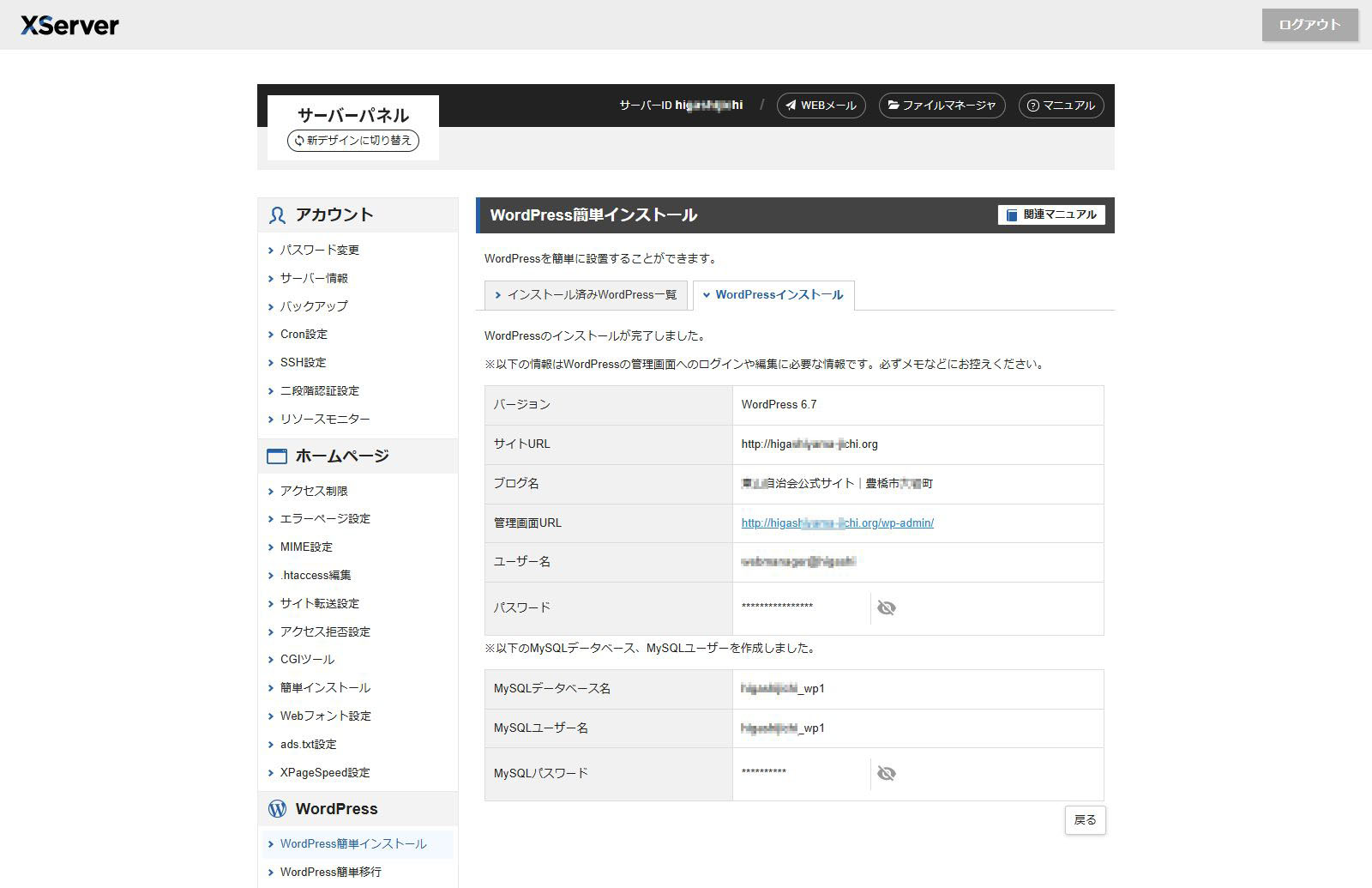Go to SSH設定 in the sidebar

tap(303, 363)
